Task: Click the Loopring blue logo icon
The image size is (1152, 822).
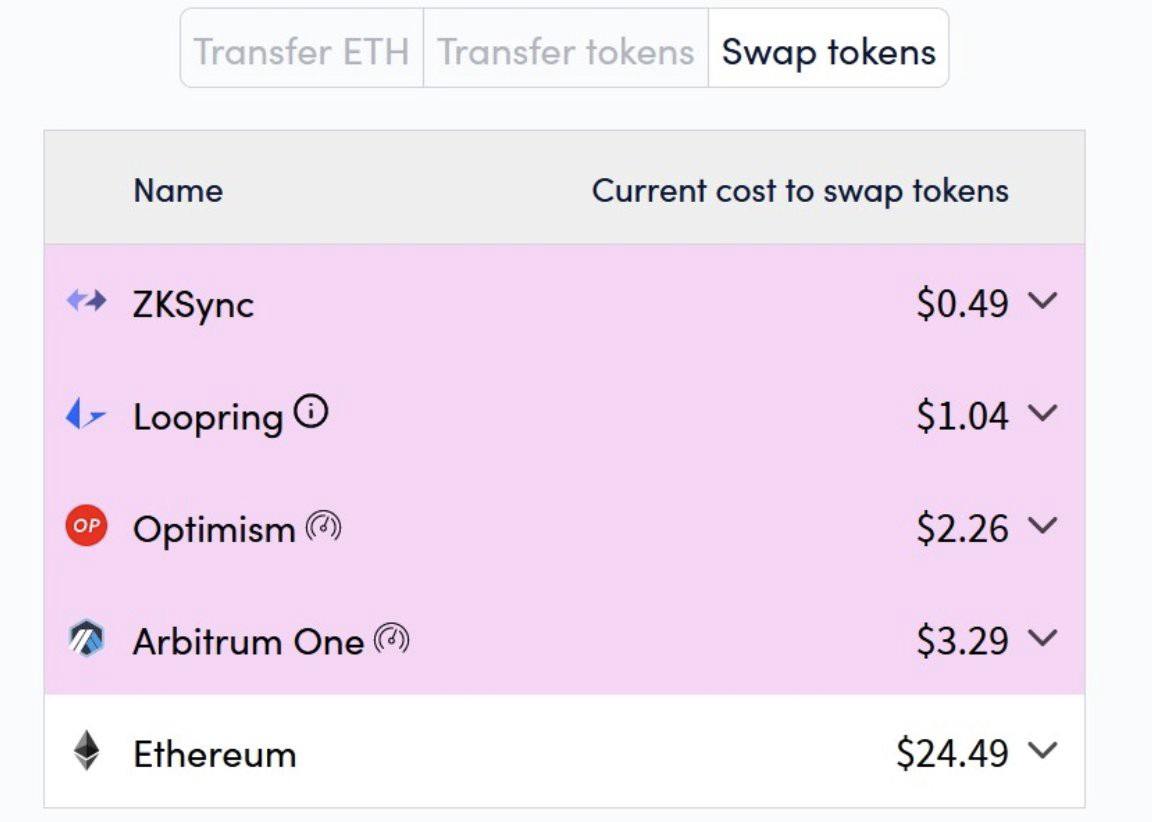Action: [86, 414]
